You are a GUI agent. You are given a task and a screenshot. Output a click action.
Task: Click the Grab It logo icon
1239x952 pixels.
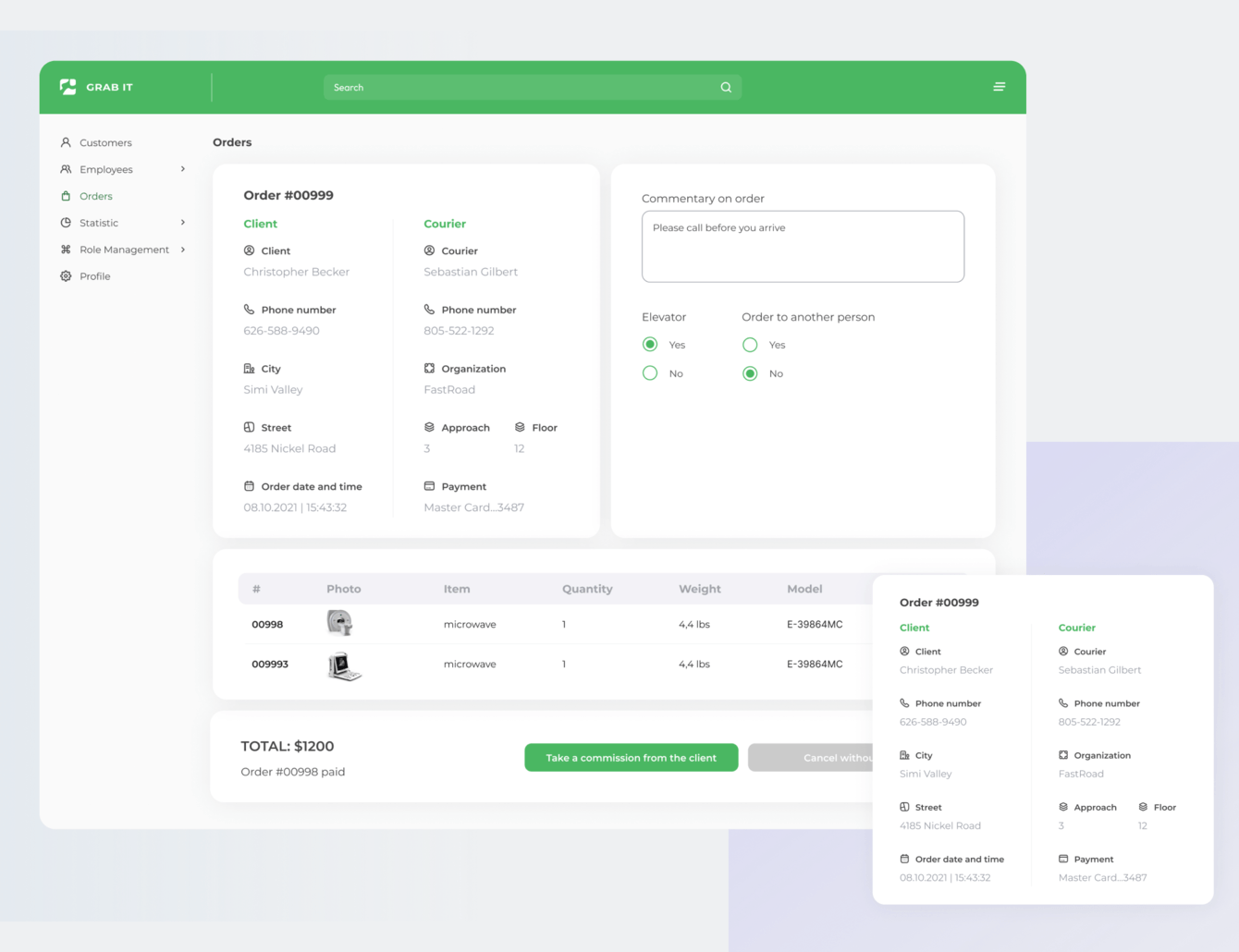click(68, 87)
